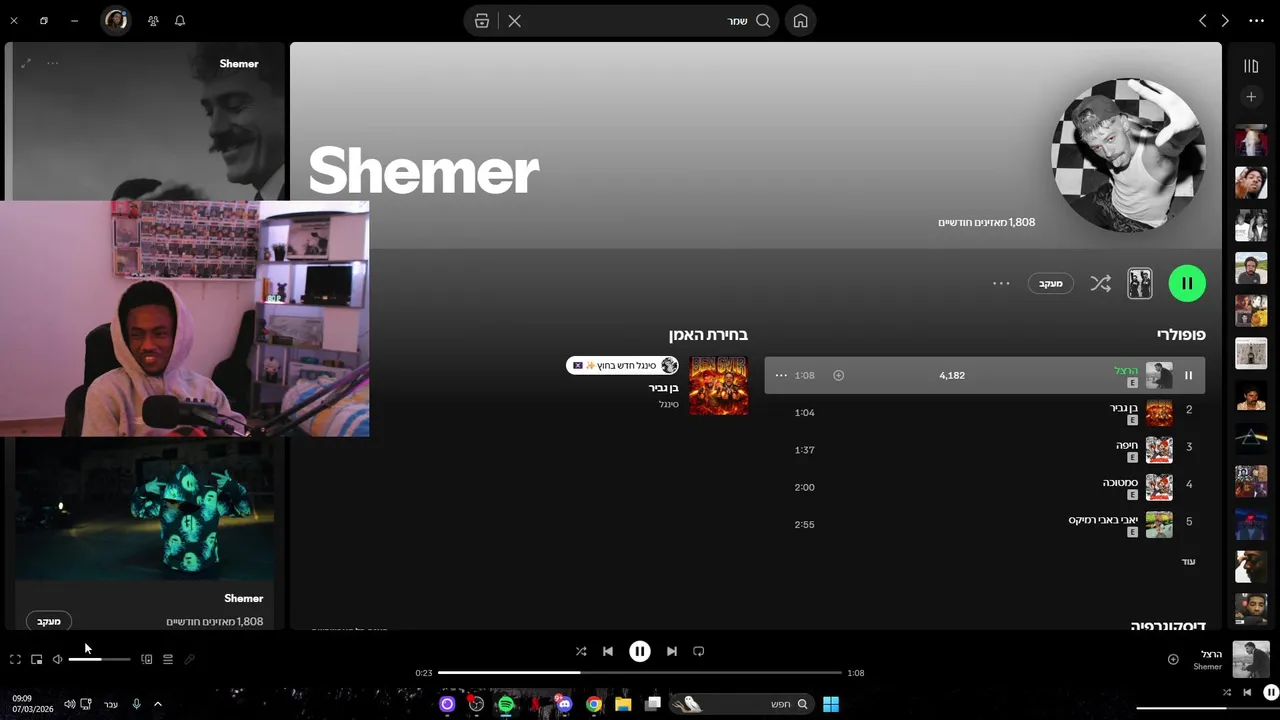The image size is (1280, 720).
Task: Select track 2 בן גביר
Action: pos(985,412)
